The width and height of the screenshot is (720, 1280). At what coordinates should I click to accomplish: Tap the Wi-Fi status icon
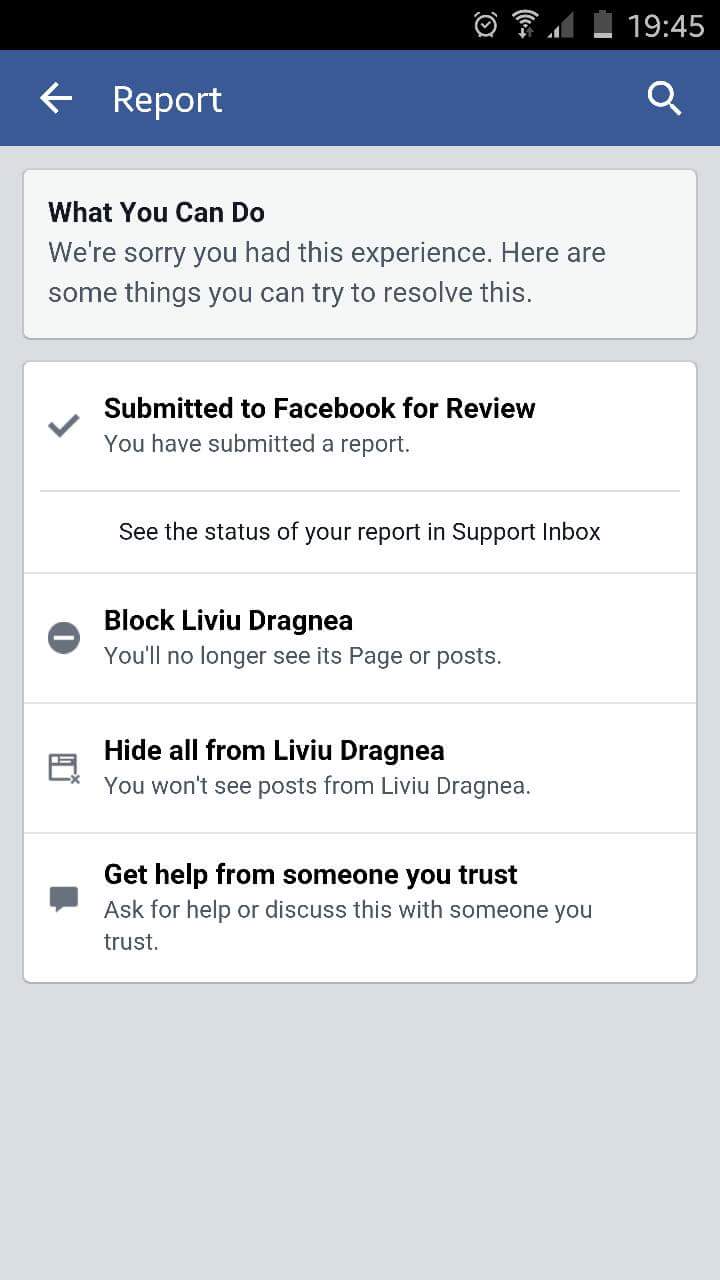point(524,25)
